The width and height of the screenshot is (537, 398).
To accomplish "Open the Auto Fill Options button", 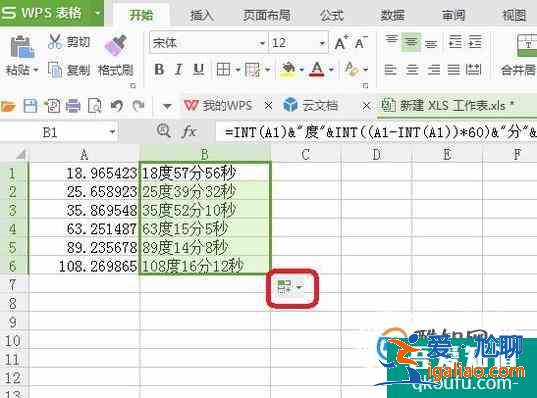I will (x=290, y=287).
